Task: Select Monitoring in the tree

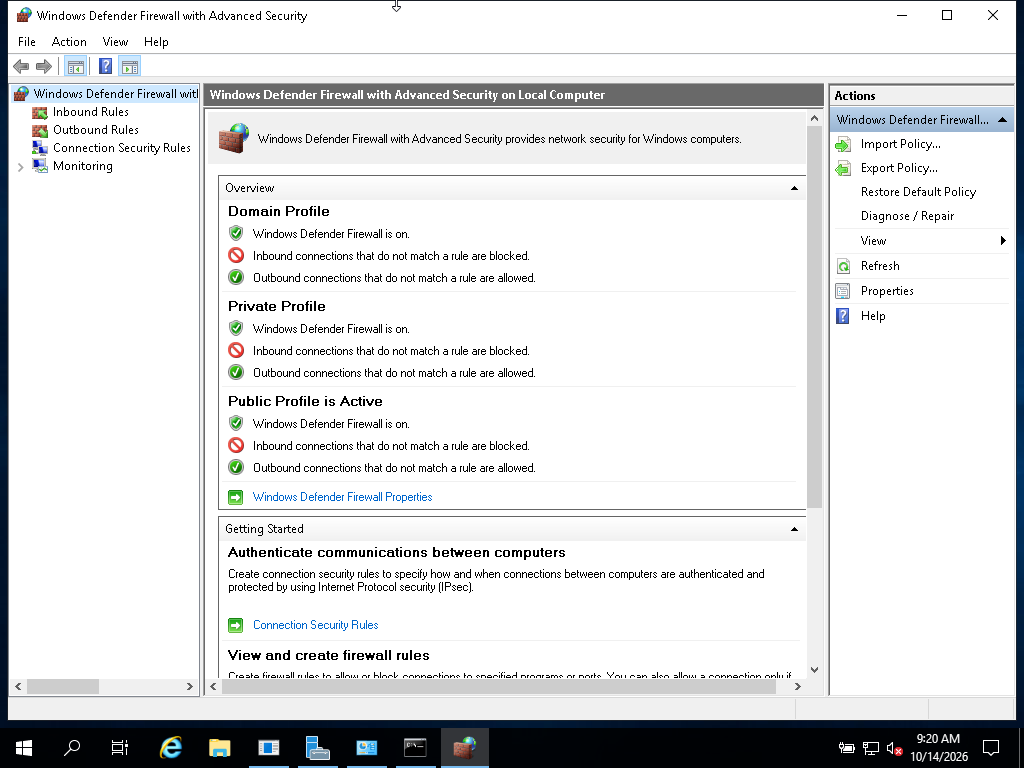Action: point(83,166)
